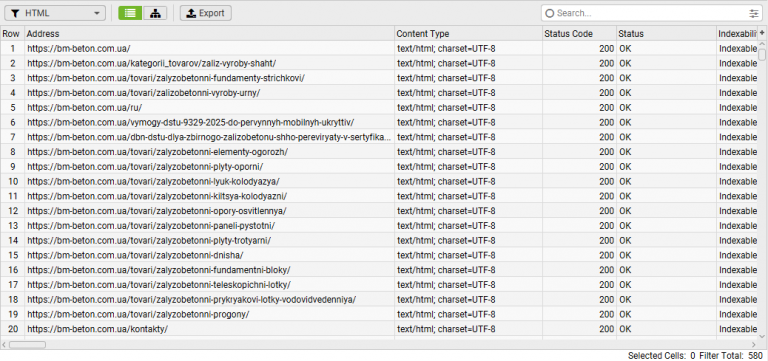768x361 pixels.
Task: Click Content Type cell in row 5
Action: [x=468, y=107]
